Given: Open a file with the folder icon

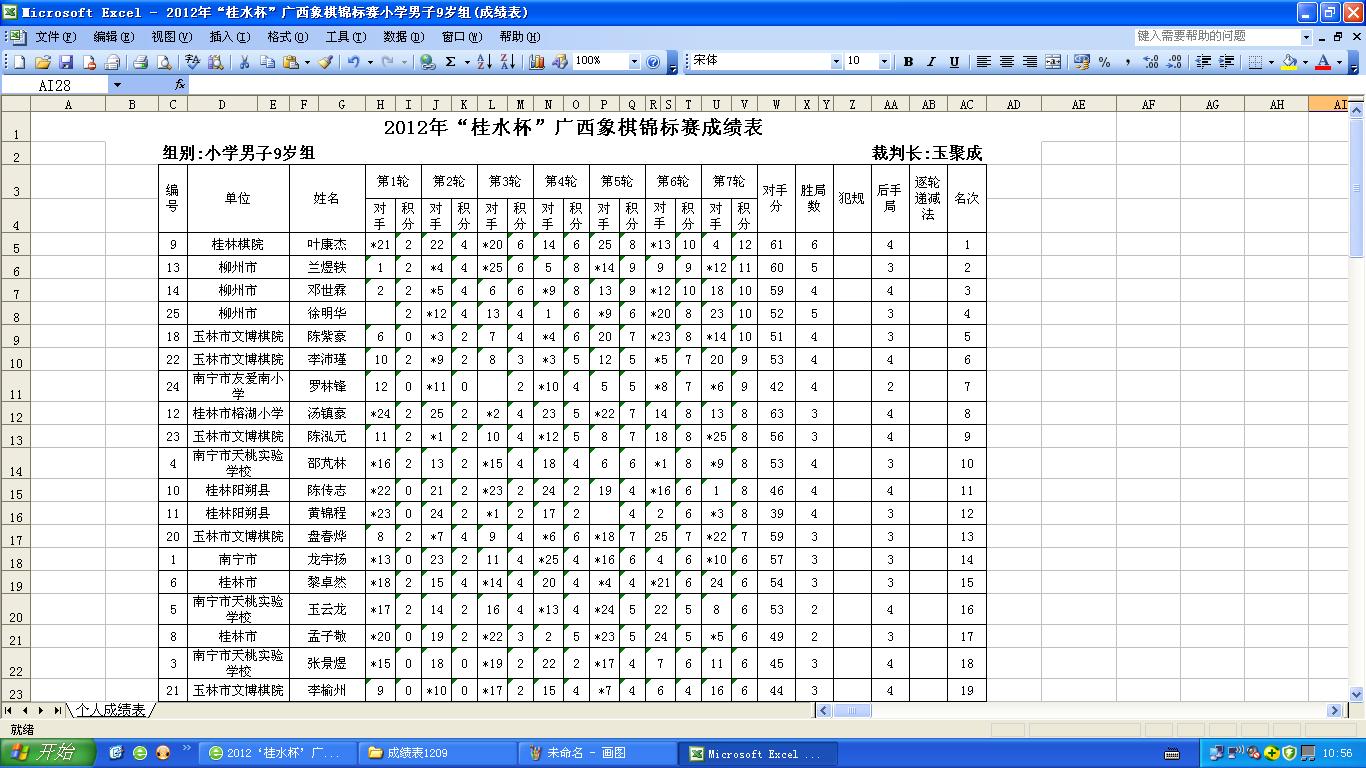Looking at the screenshot, I should (x=43, y=61).
